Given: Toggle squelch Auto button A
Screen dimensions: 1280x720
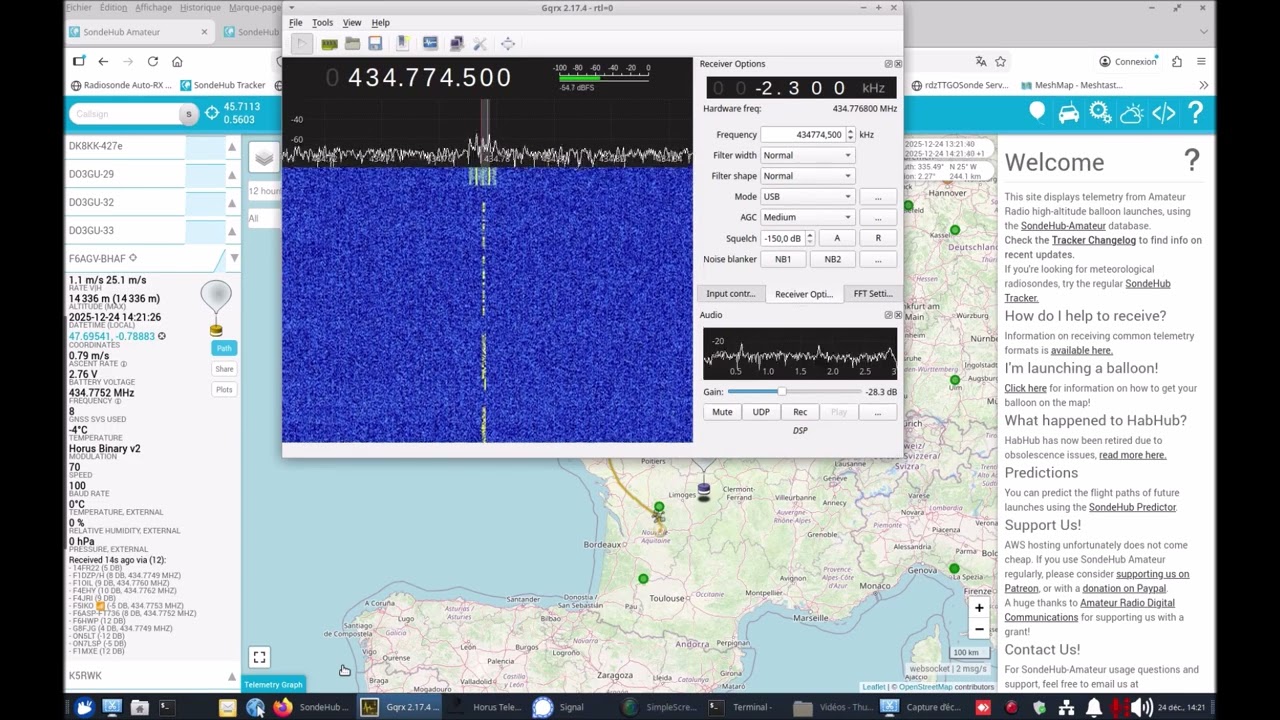Looking at the screenshot, I should pos(837,238).
